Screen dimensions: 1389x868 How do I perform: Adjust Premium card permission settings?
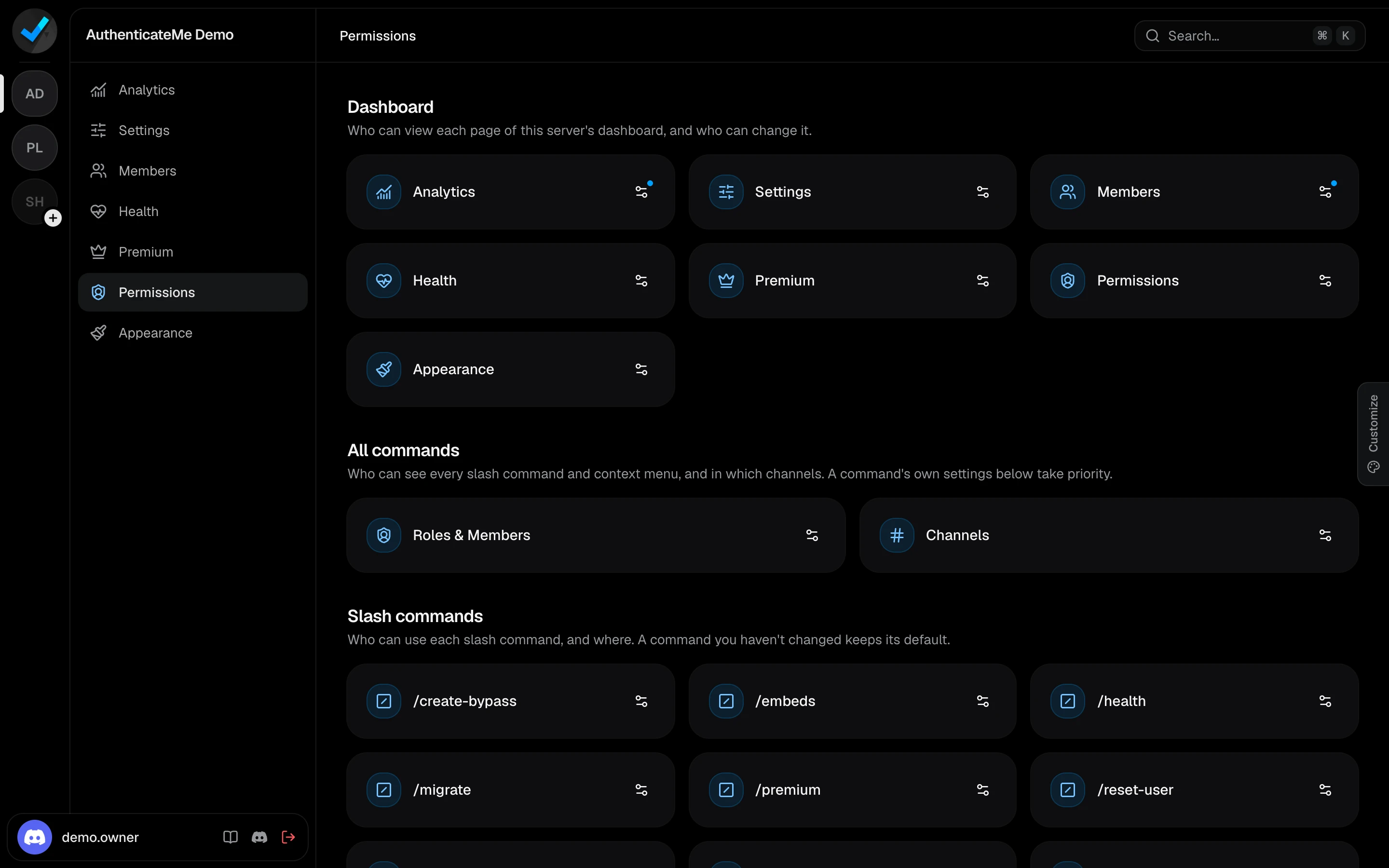tap(982, 281)
